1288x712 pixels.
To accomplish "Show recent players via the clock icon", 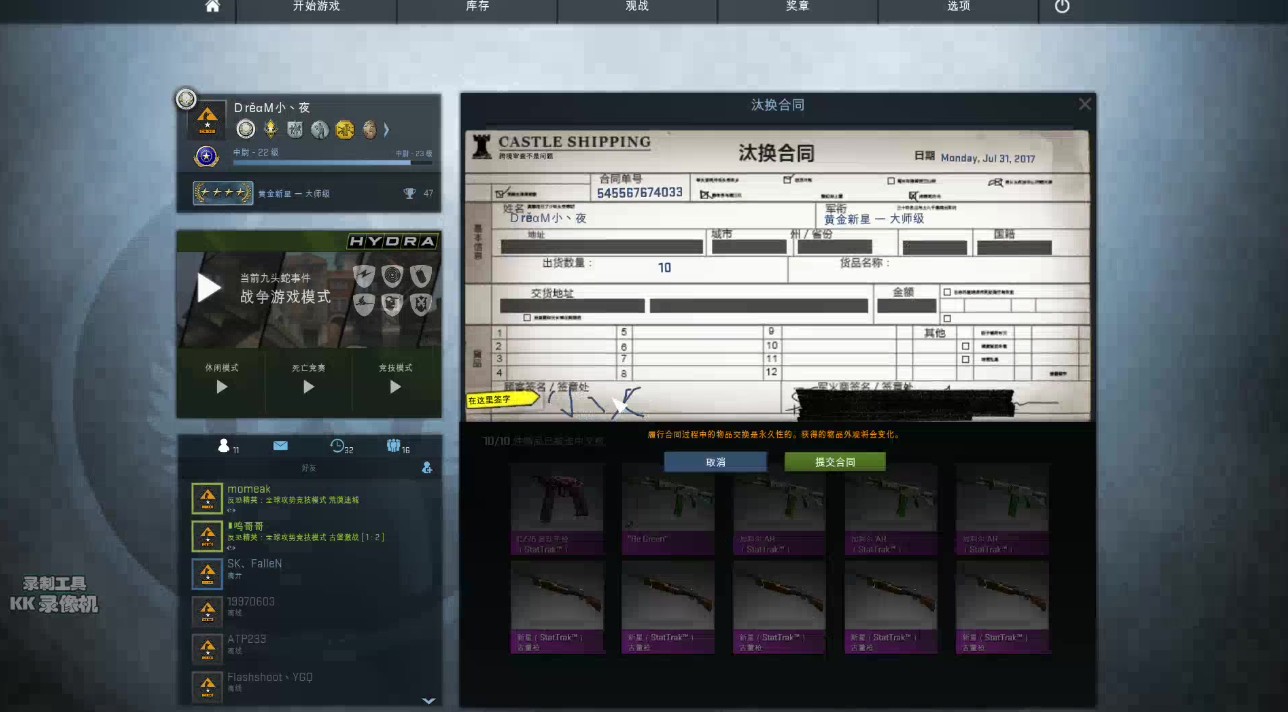I will pos(339,446).
